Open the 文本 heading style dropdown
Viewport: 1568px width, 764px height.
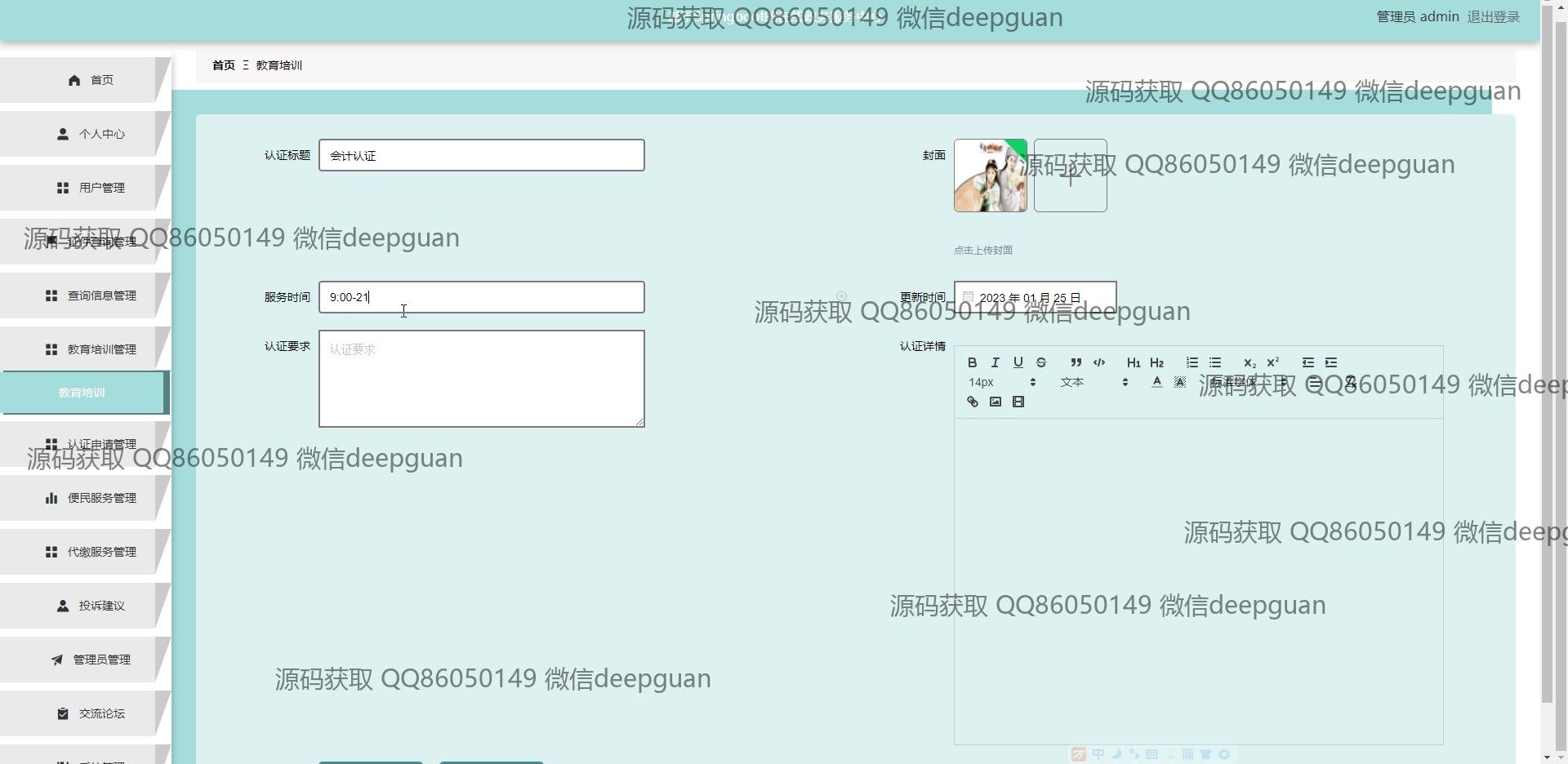coord(1094,382)
